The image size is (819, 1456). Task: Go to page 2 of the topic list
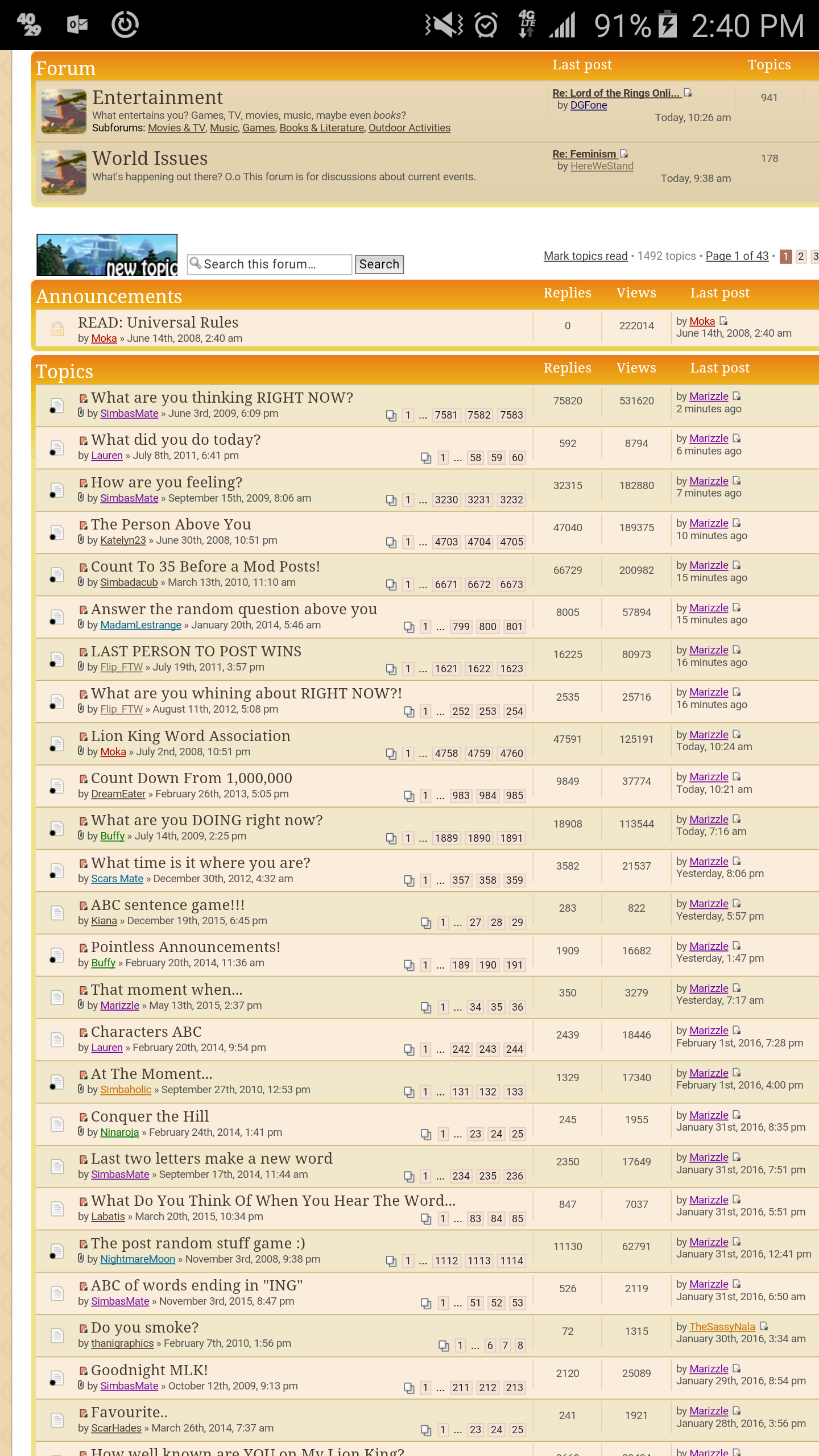pos(801,256)
